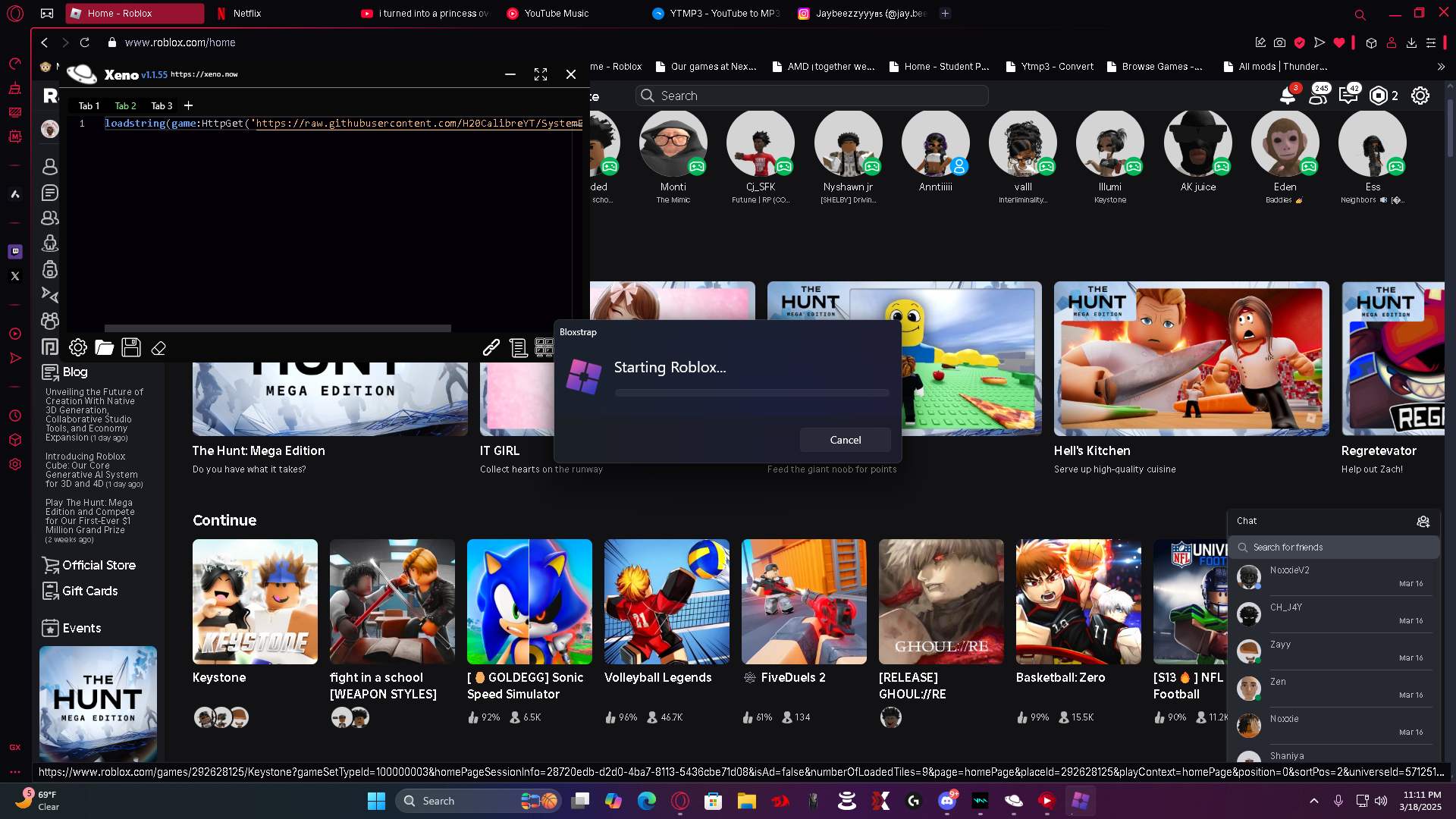Viewport: 1456px width, 819px height.
Task: Go back in browser history
Action: click(45, 42)
